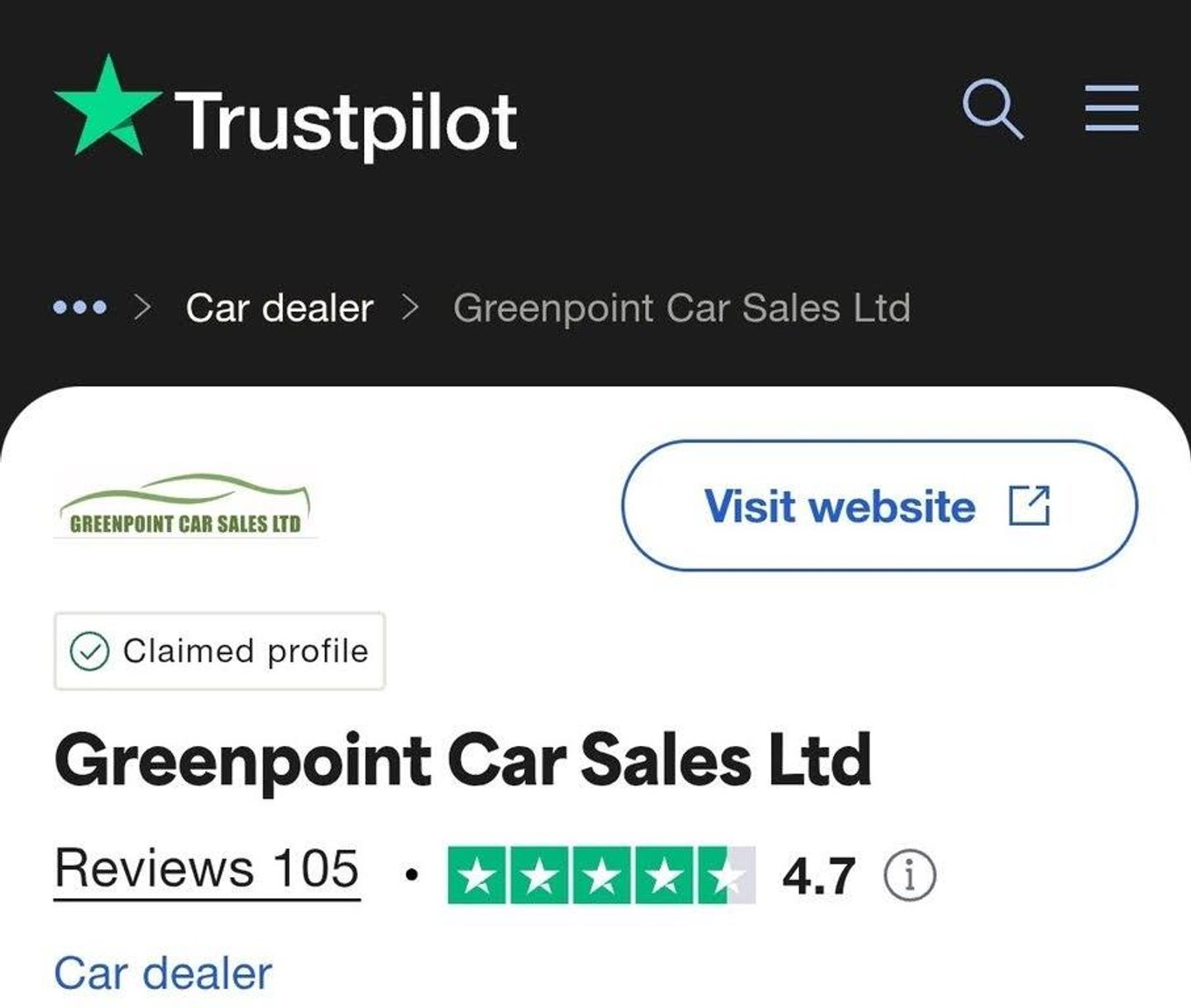Open the Car dealer category link
The width and height of the screenshot is (1191, 1008).
coord(163,973)
